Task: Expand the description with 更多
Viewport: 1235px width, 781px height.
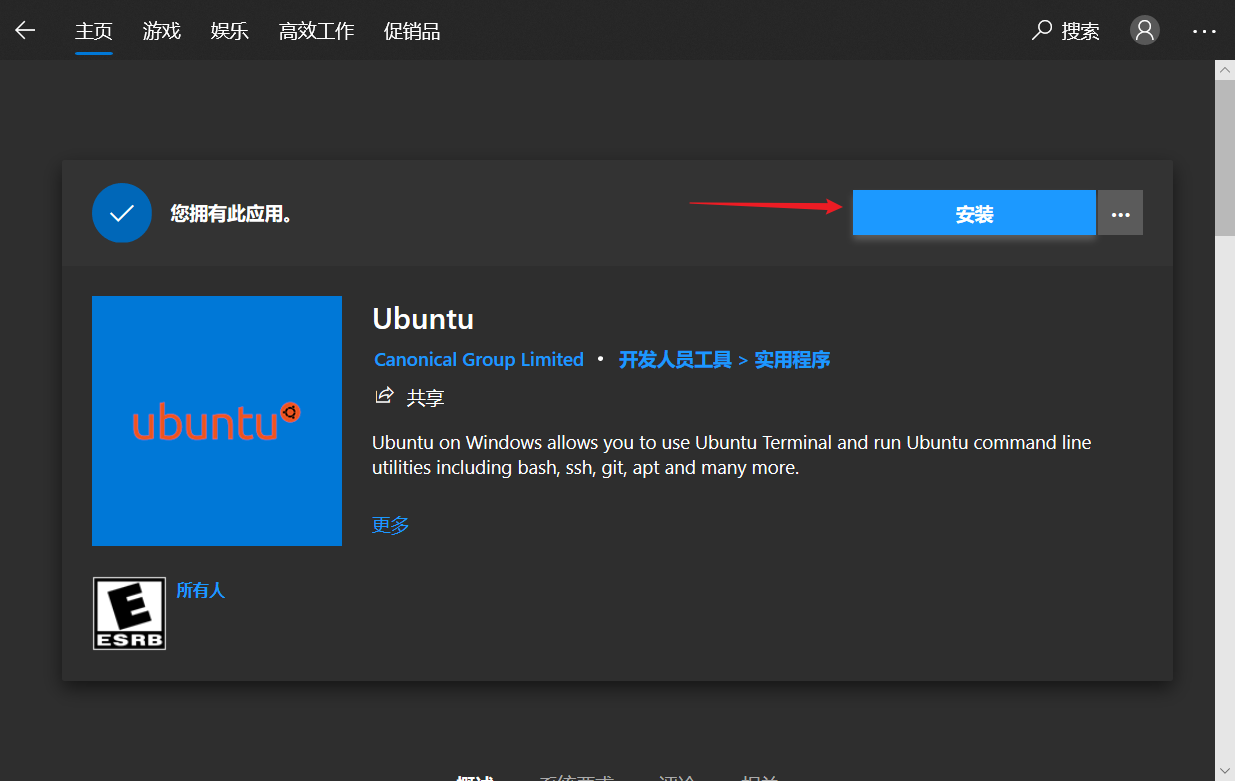Action: (x=391, y=524)
